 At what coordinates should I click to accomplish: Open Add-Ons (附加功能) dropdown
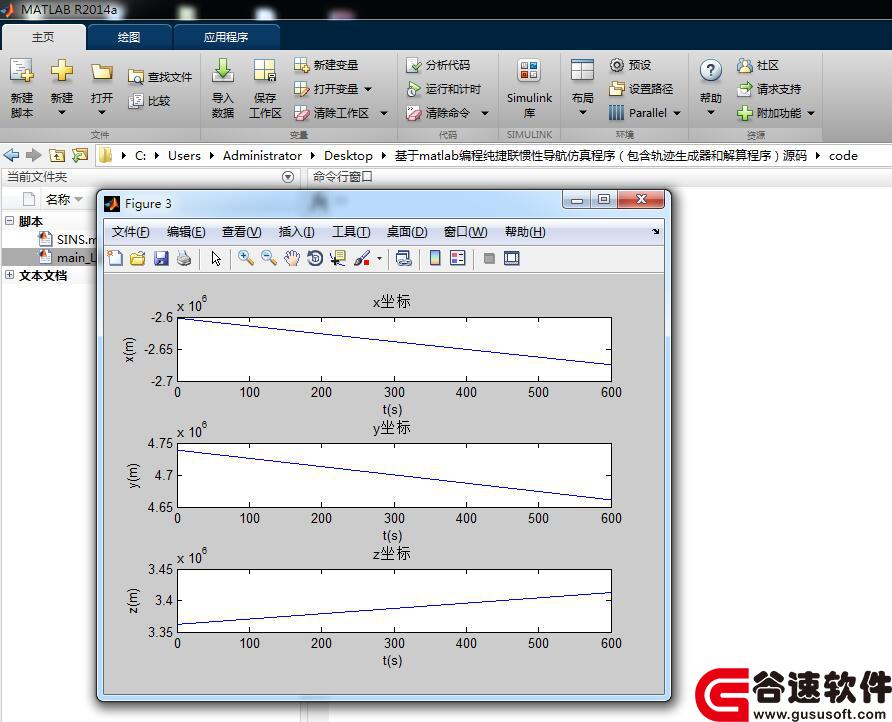coord(811,113)
